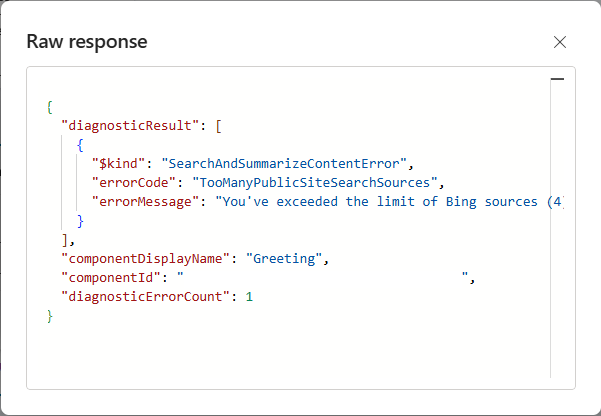This screenshot has width=601, height=416.
Task: Click the closing square bracket line
Action: point(66,240)
